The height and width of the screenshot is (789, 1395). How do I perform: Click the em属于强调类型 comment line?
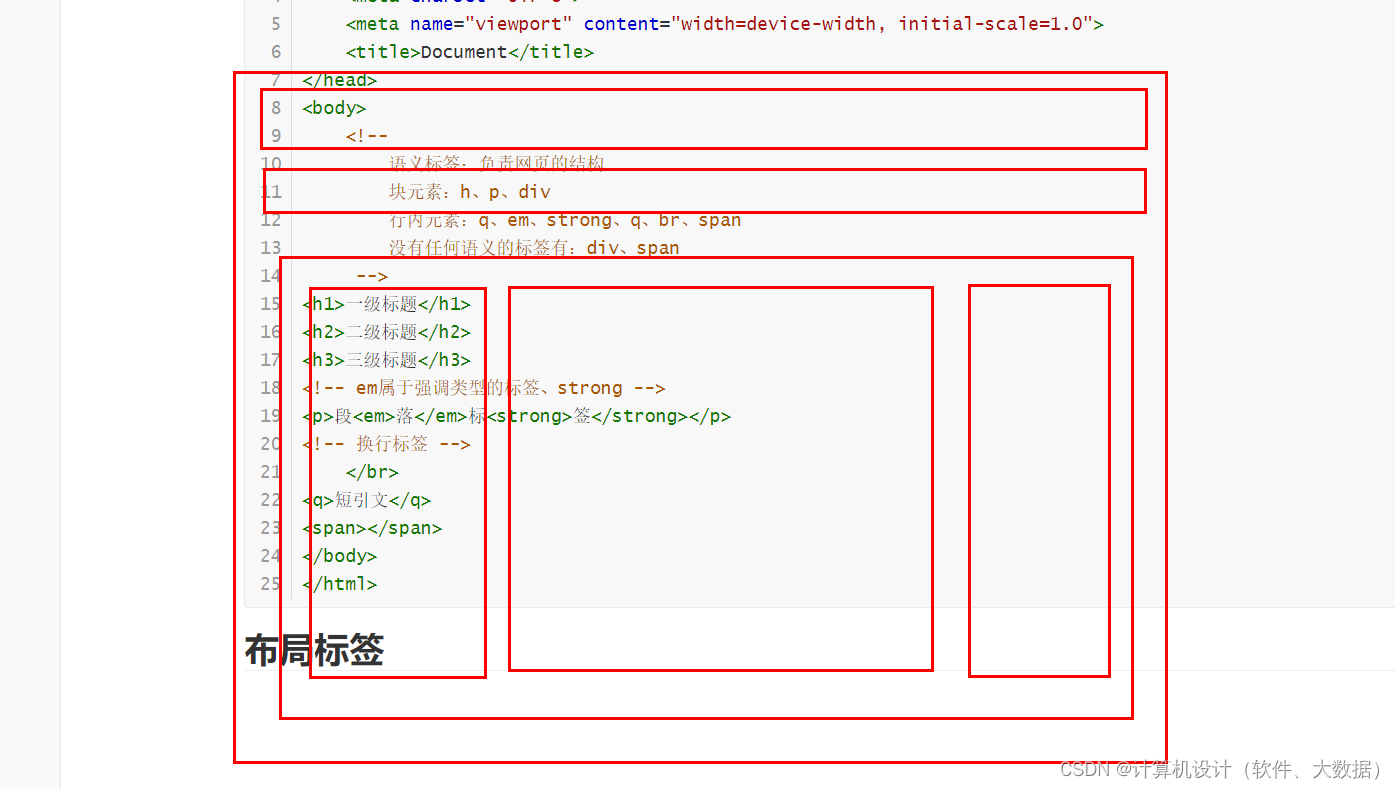click(x=483, y=388)
